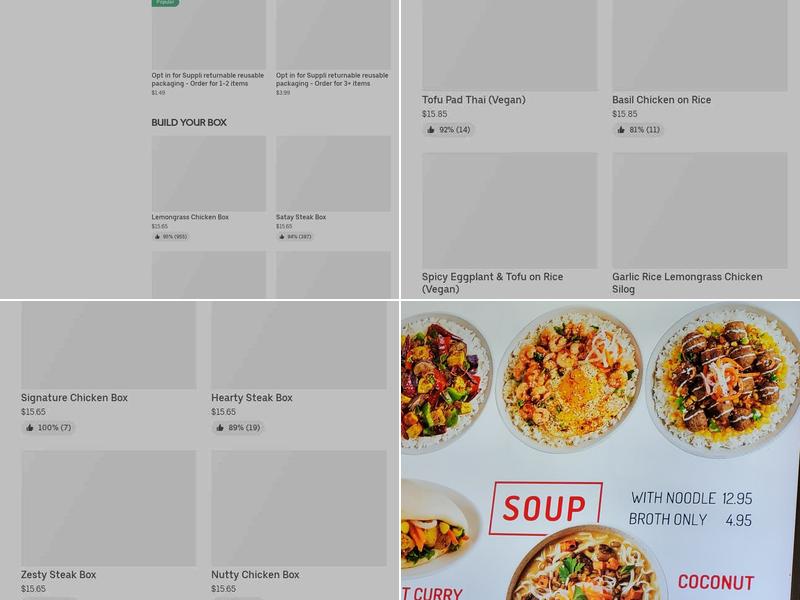Click the red SOUP label box

click(545, 508)
